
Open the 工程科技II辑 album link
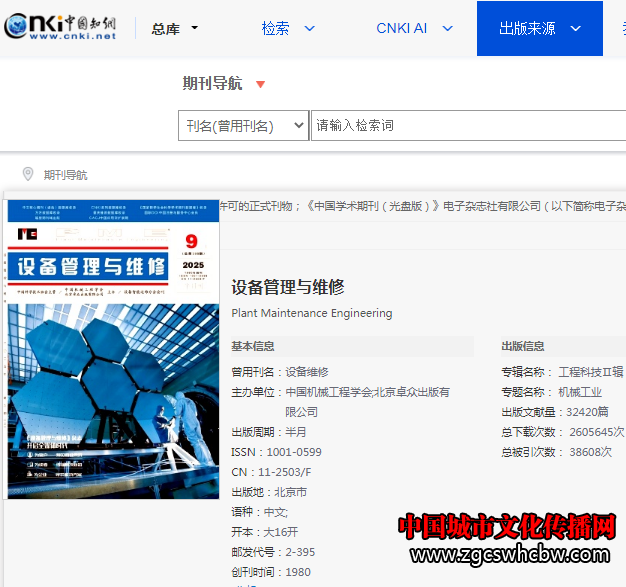click(590, 372)
